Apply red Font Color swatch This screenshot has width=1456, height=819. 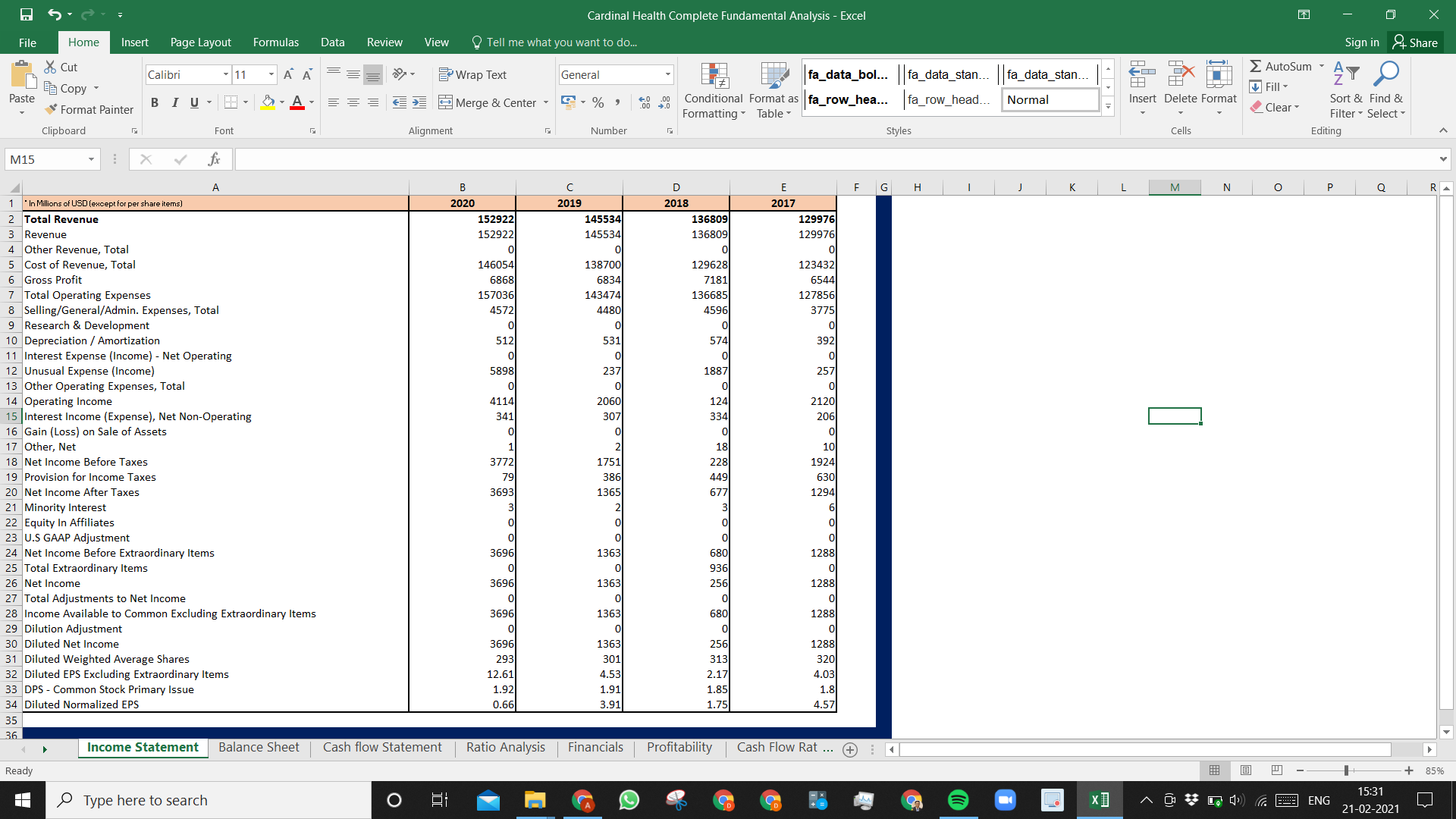[x=297, y=102]
